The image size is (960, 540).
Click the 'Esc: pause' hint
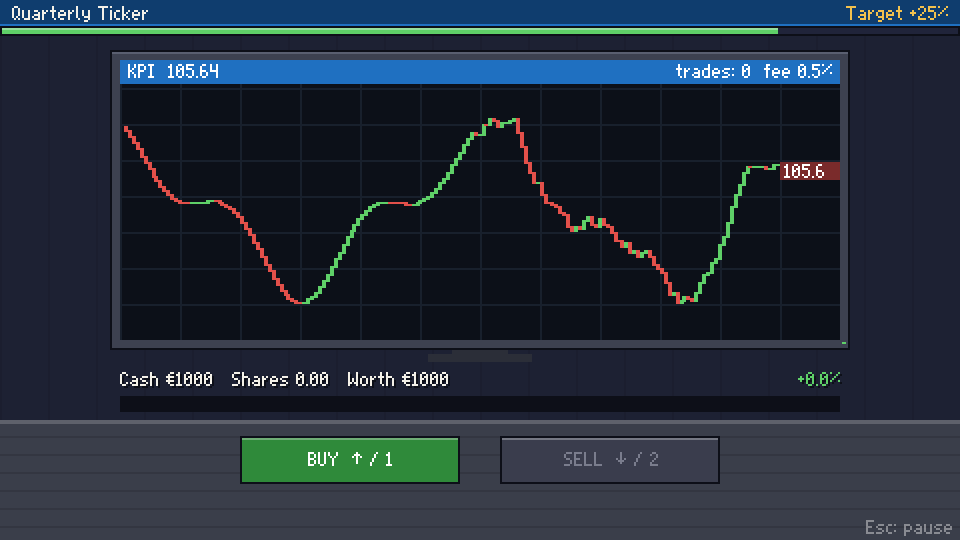pos(908,527)
